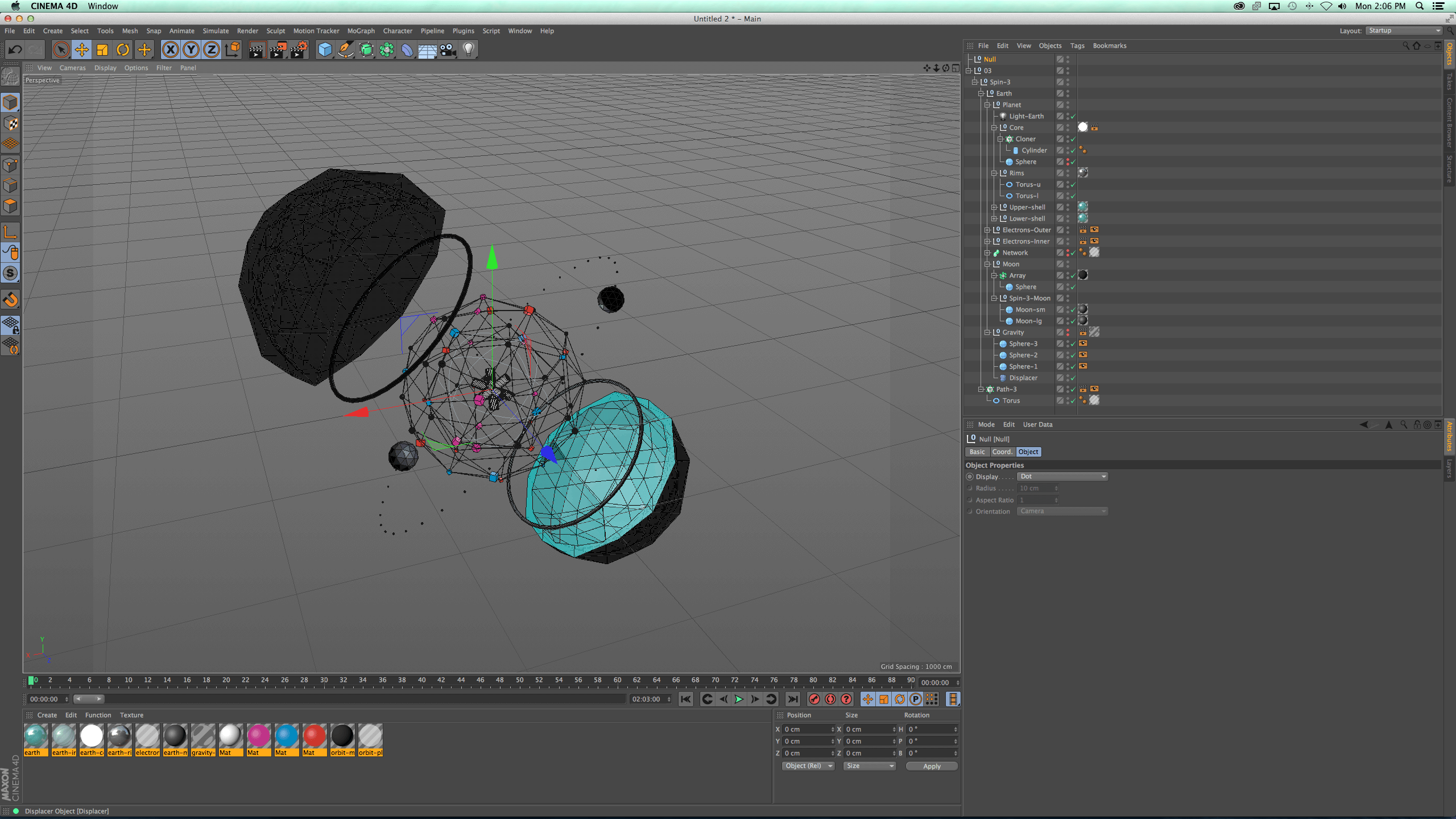Viewport: 1456px width, 819px height.
Task: Collapse the Gravity tree node
Action: coord(987,332)
